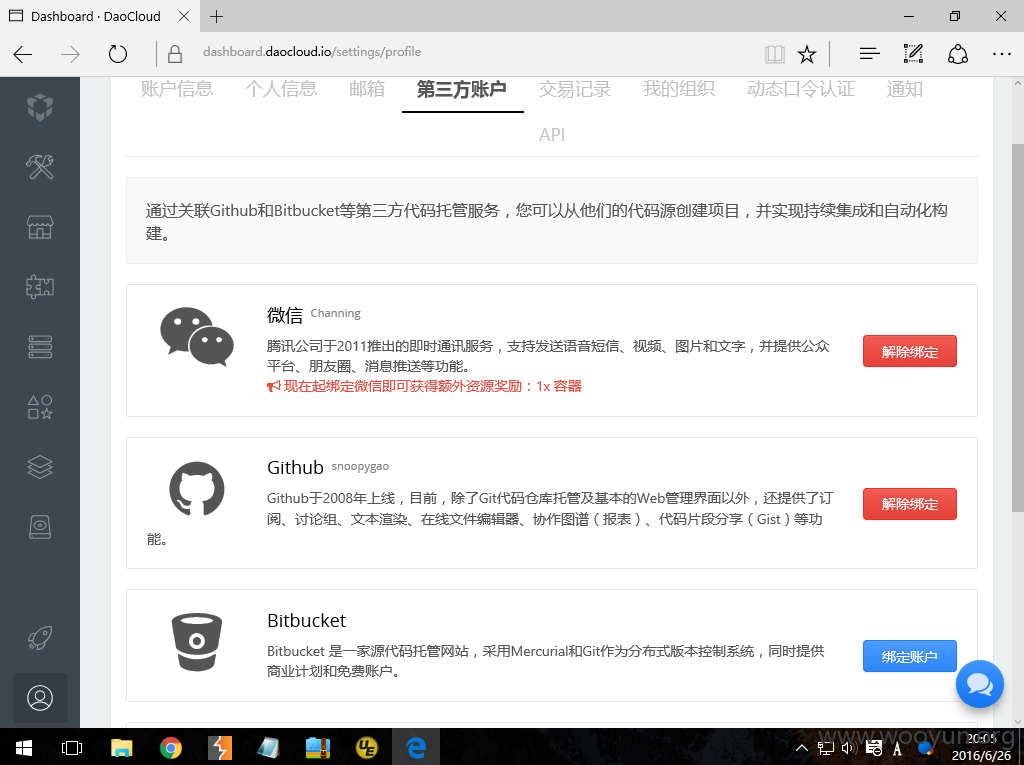
Task: Open the blue chat support bubble
Action: pos(980,684)
